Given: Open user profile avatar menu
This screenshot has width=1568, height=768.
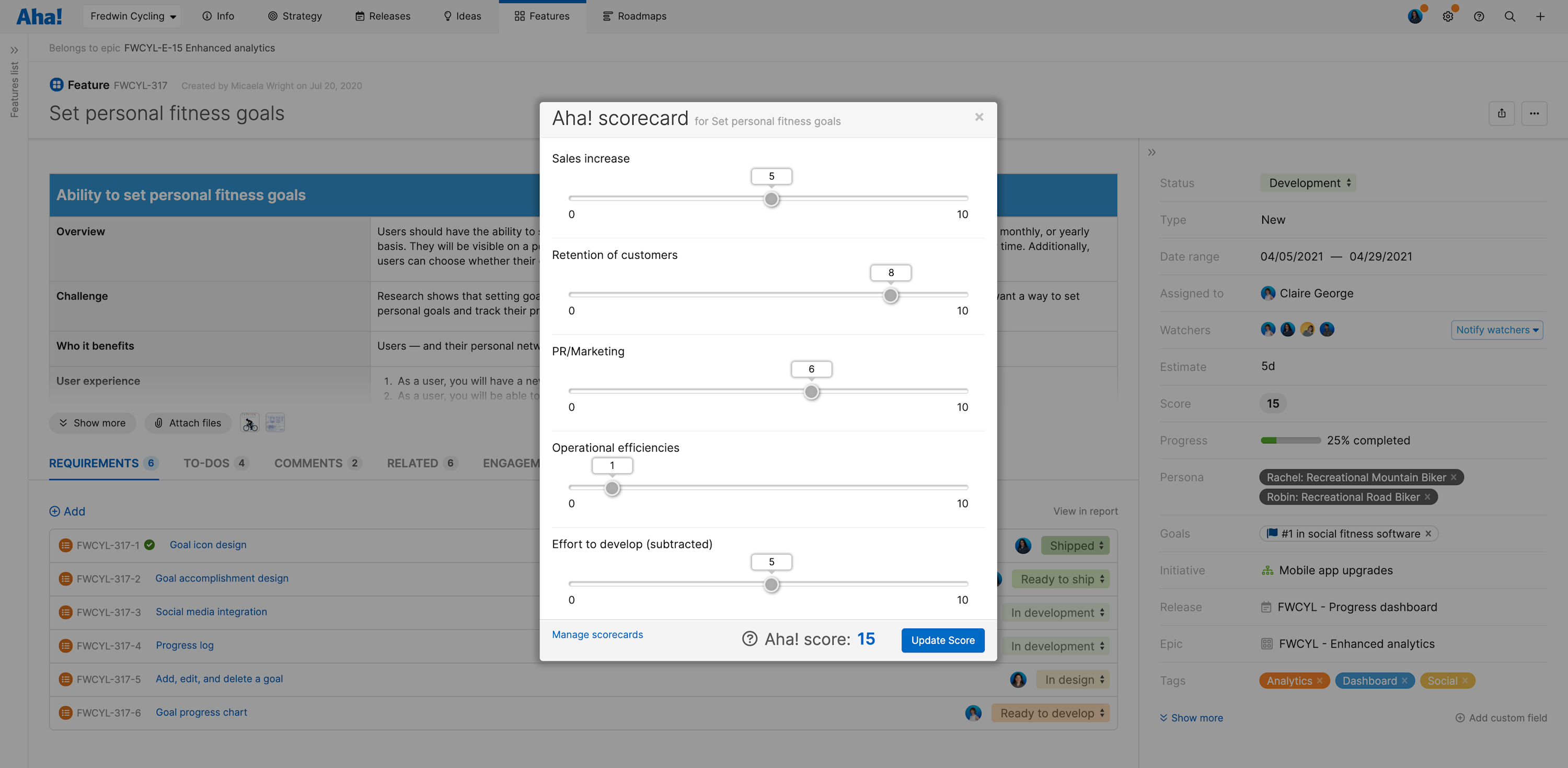Looking at the screenshot, I should [1415, 16].
